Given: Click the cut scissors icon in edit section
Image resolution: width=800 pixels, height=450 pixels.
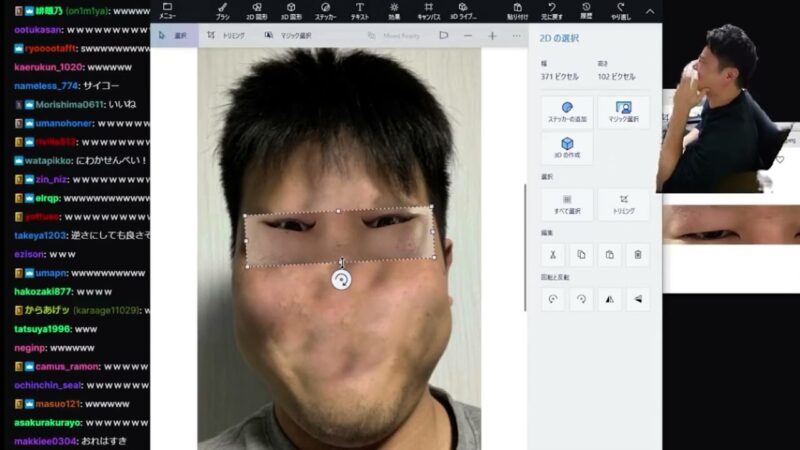Looking at the screenshot, I should (x=553, y=255).
